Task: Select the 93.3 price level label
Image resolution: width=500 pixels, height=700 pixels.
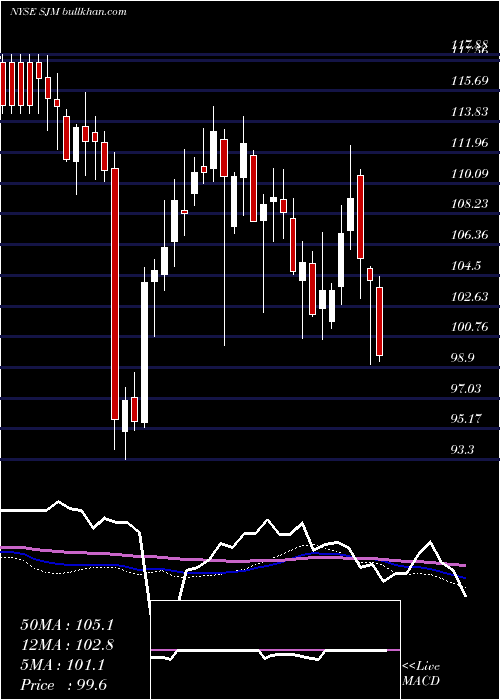Action: (x=464, y=450)
